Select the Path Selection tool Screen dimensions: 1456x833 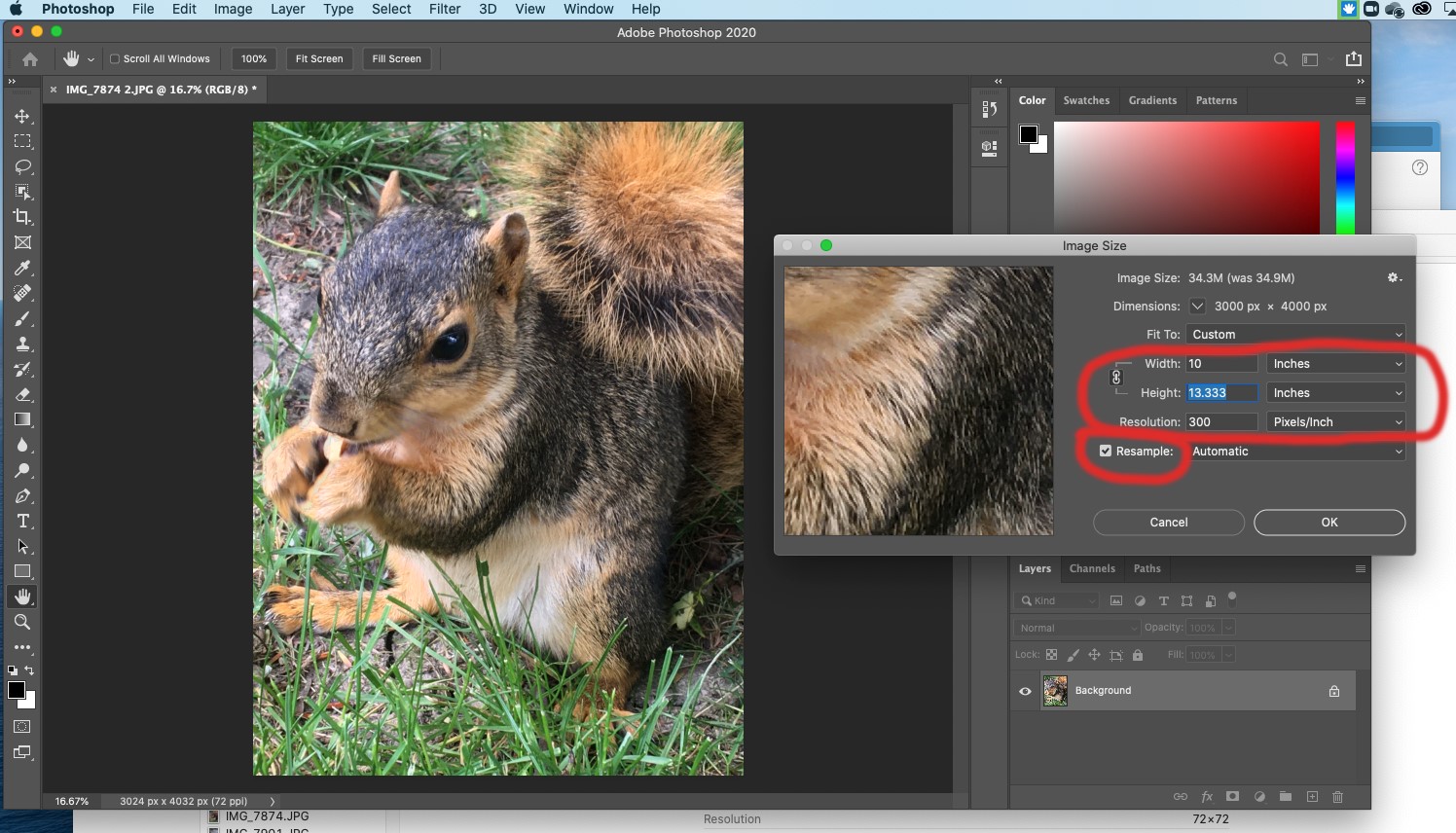22,546
